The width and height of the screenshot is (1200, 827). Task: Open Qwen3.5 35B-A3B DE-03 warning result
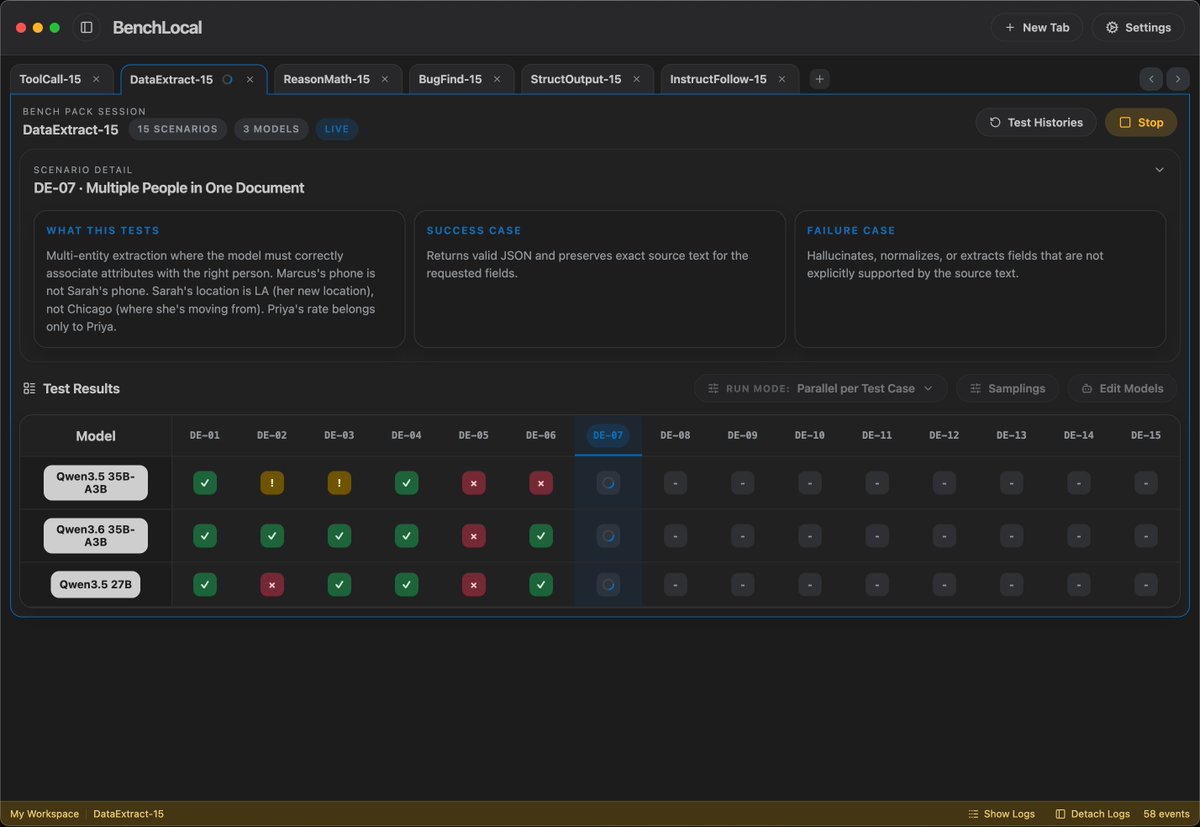pyautogui.click(x=339, y=483)
